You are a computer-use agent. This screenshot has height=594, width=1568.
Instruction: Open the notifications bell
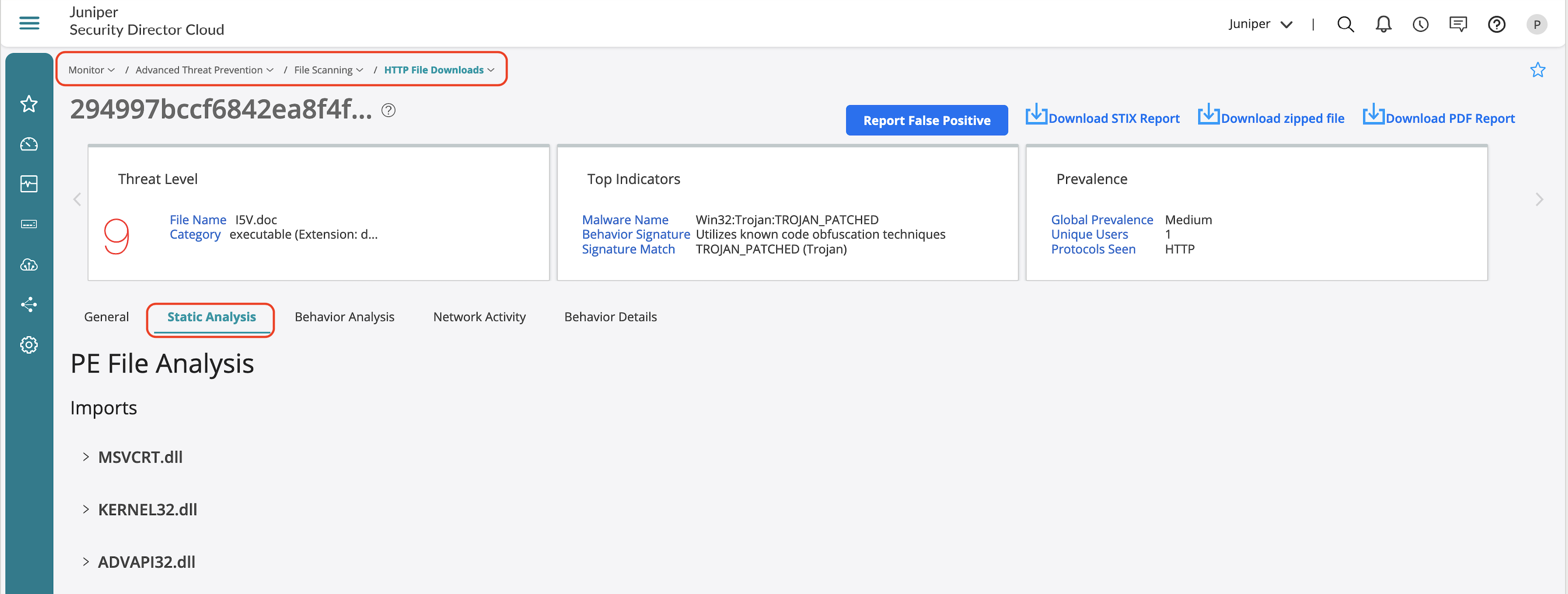coord(1383,24)
